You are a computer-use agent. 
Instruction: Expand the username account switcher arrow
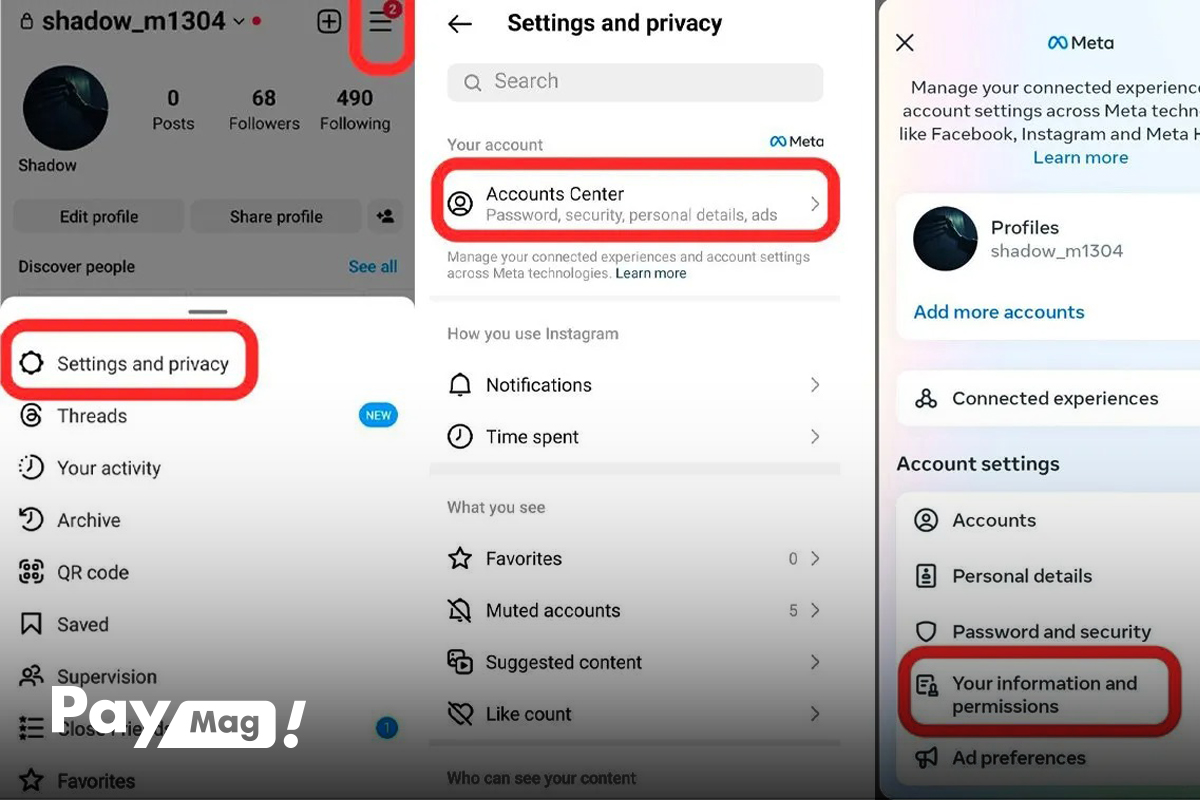[x=238, y=21]
